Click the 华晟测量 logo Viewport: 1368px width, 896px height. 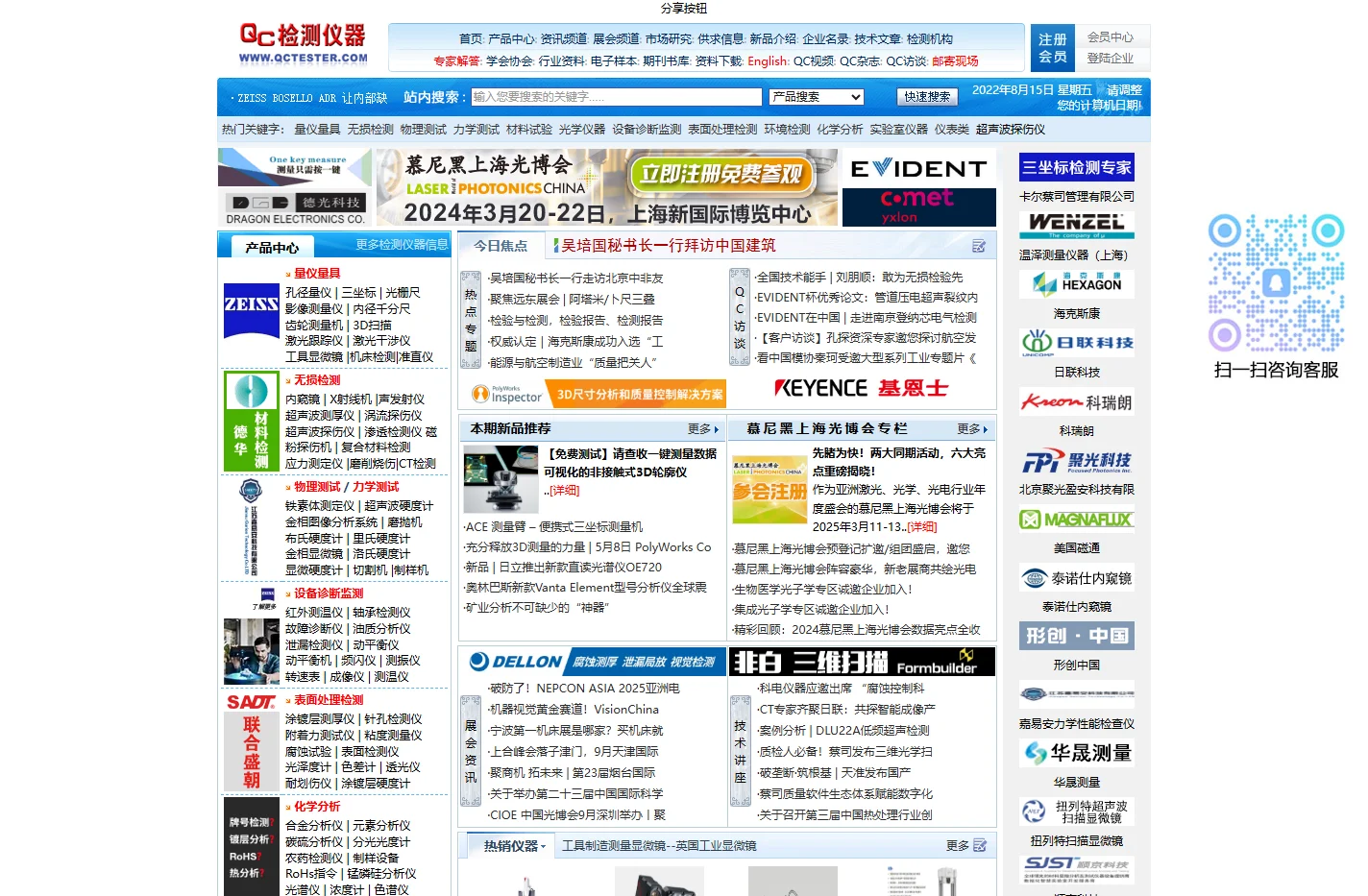click(1076, 753)
